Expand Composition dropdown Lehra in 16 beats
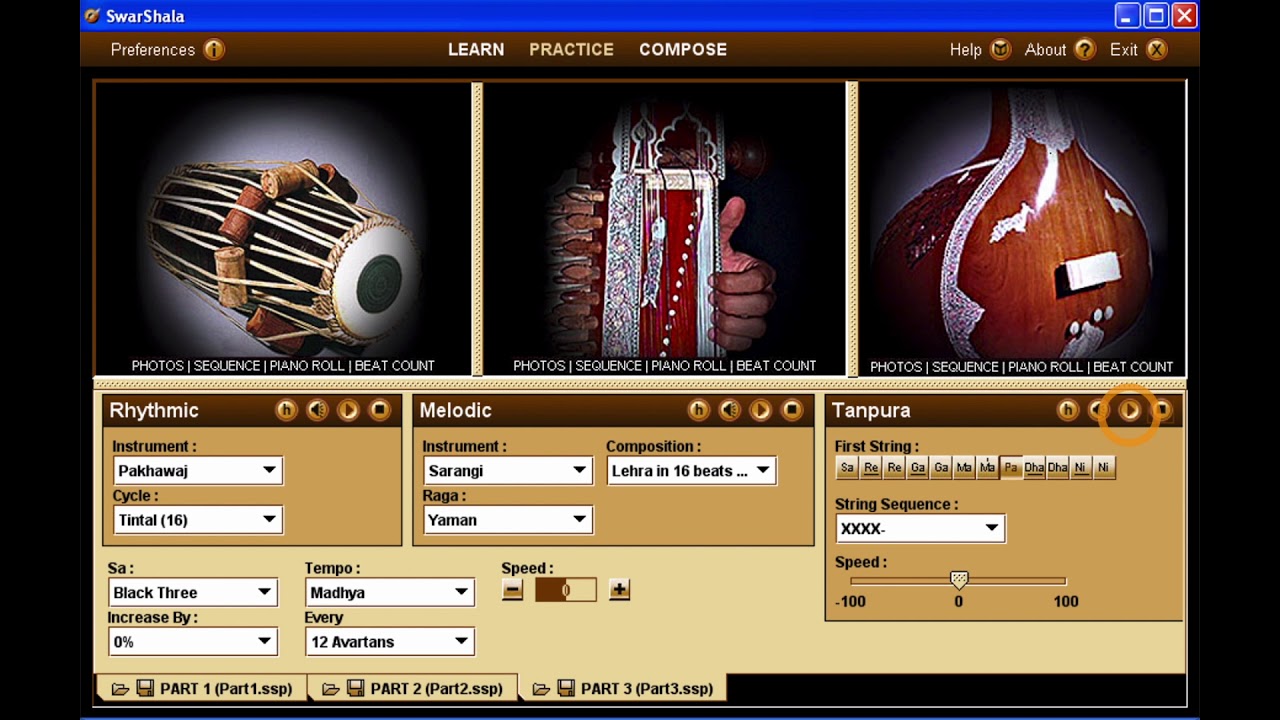Image resolution: width=1280 pixels, height=720 pixels. point(691,470)
